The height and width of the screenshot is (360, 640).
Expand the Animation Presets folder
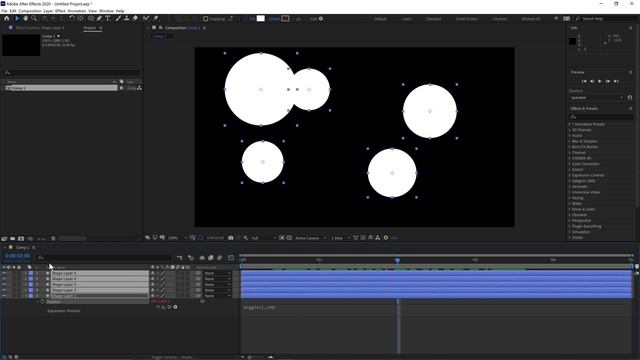pyautogui.click(x=570, y=124)
